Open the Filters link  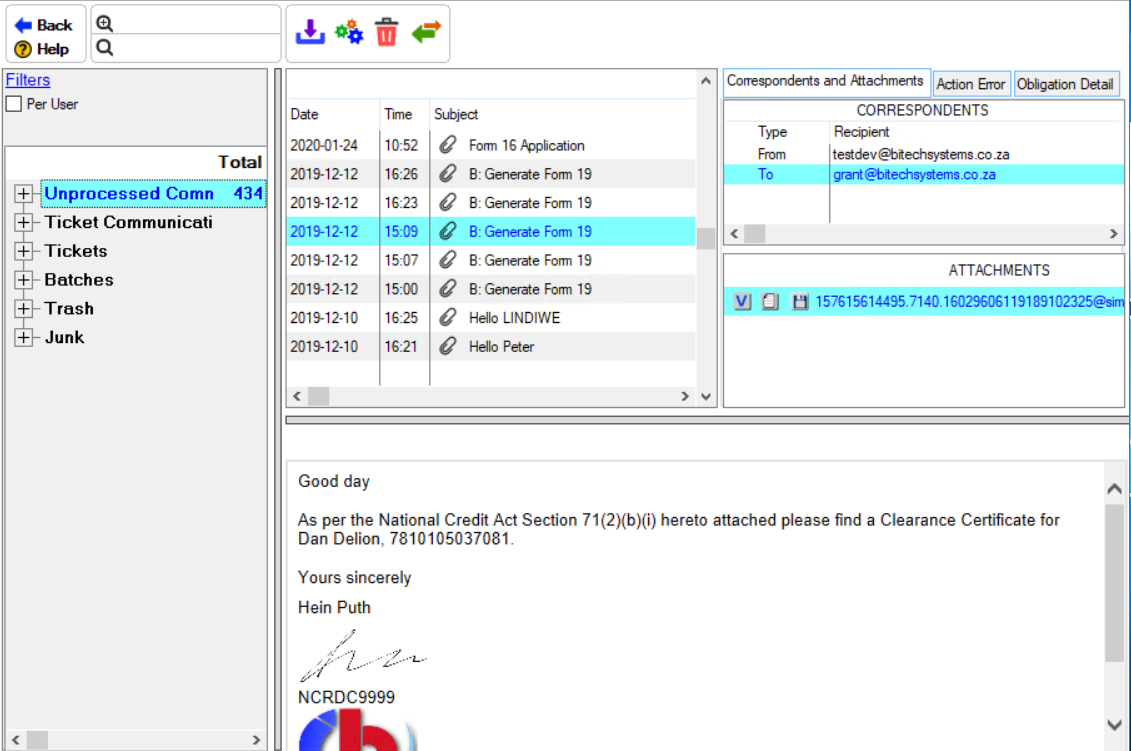pyautogui.click(x=28, y=80)
